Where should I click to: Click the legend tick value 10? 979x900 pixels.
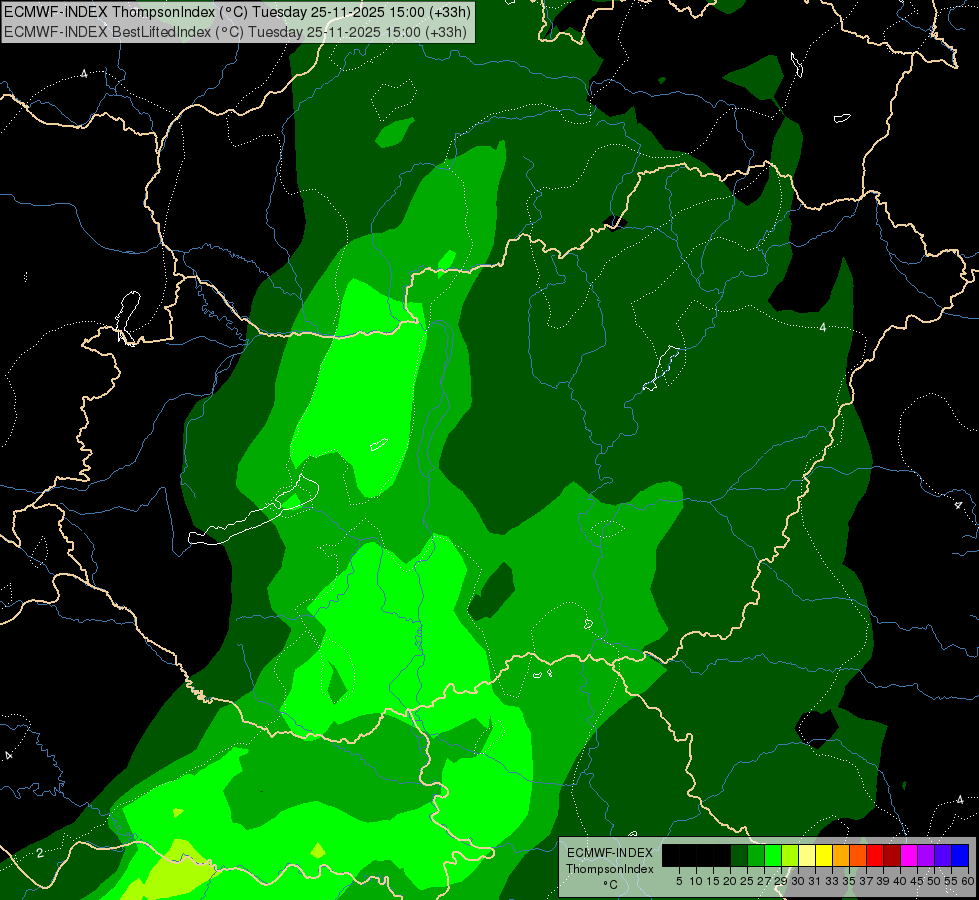(696, 881)
